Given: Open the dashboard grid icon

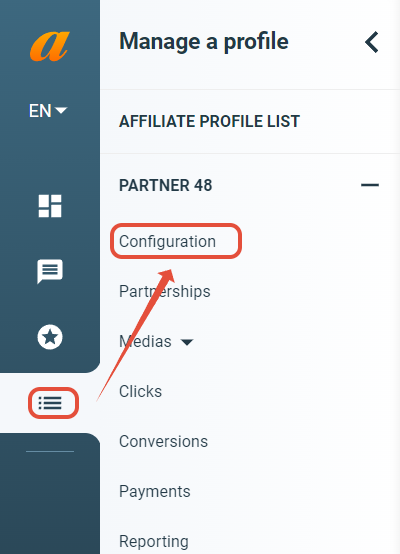Looking at the screenshot, I should point(50,206).
